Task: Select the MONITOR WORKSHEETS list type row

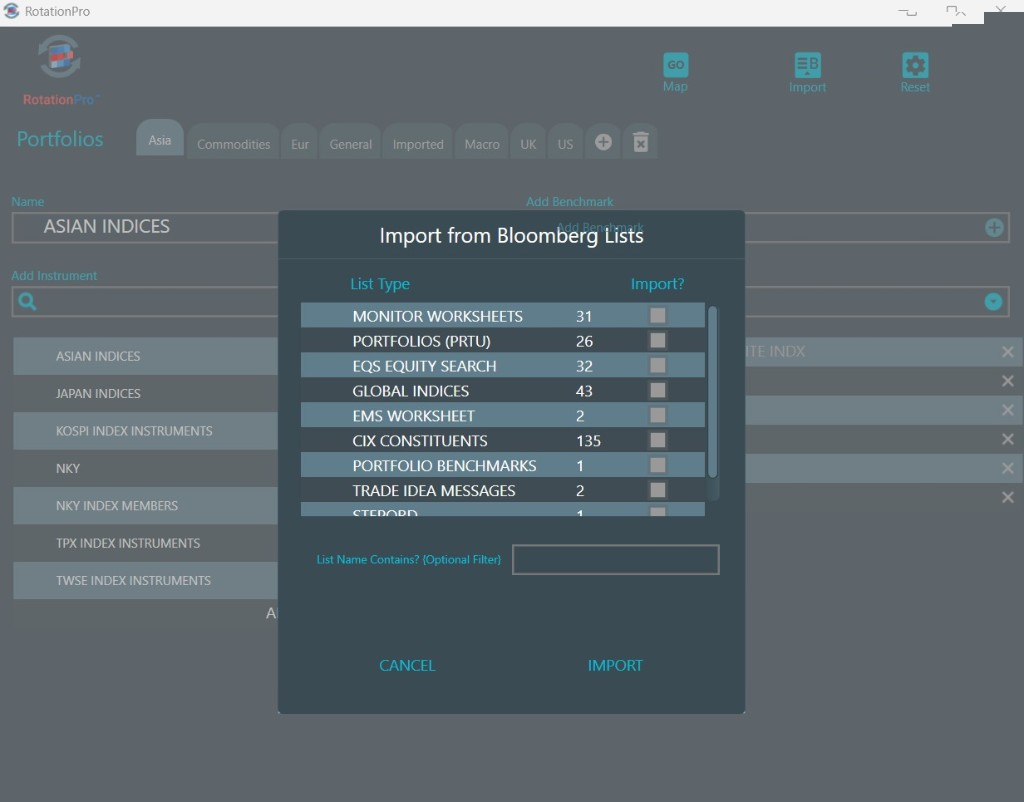Action: click(x=502, y=315)
